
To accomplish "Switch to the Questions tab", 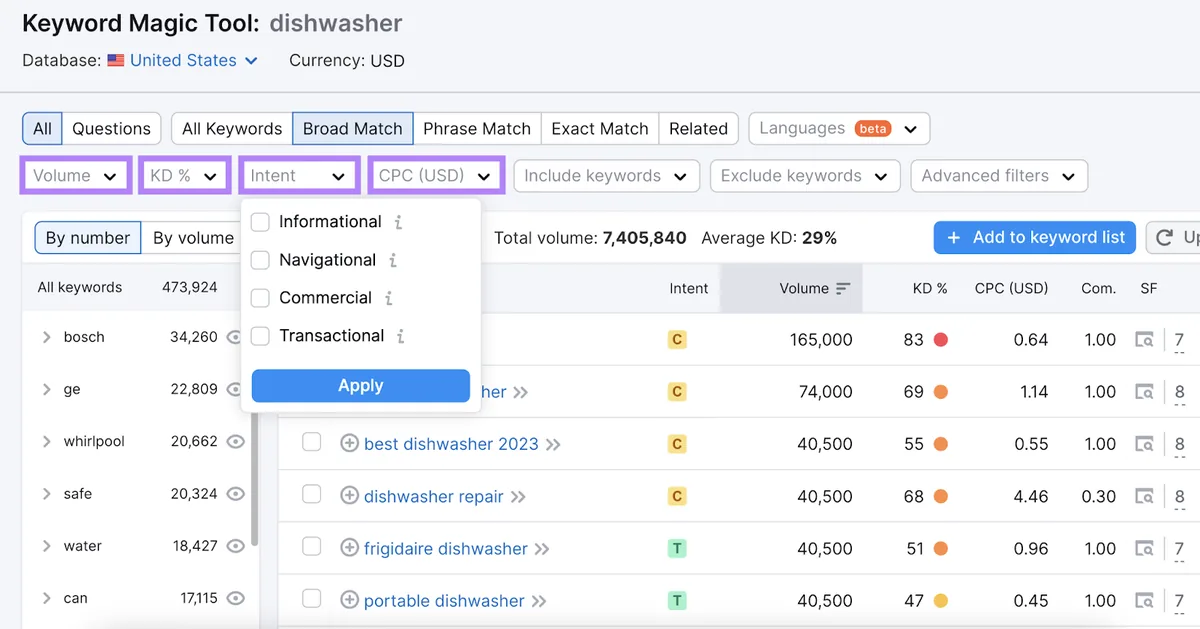I will [111, 128].
